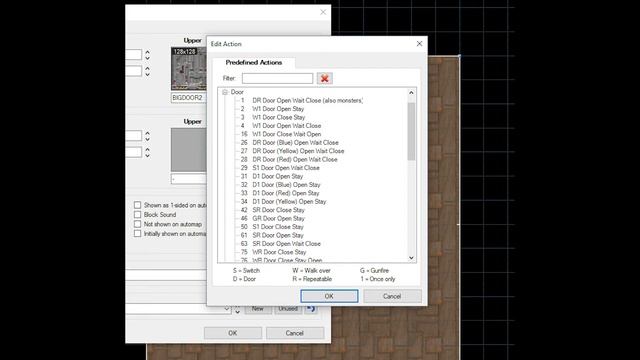Click the action list scrollbar up arrow
This screenshot has width=640, height=360.
coord(411,93)
